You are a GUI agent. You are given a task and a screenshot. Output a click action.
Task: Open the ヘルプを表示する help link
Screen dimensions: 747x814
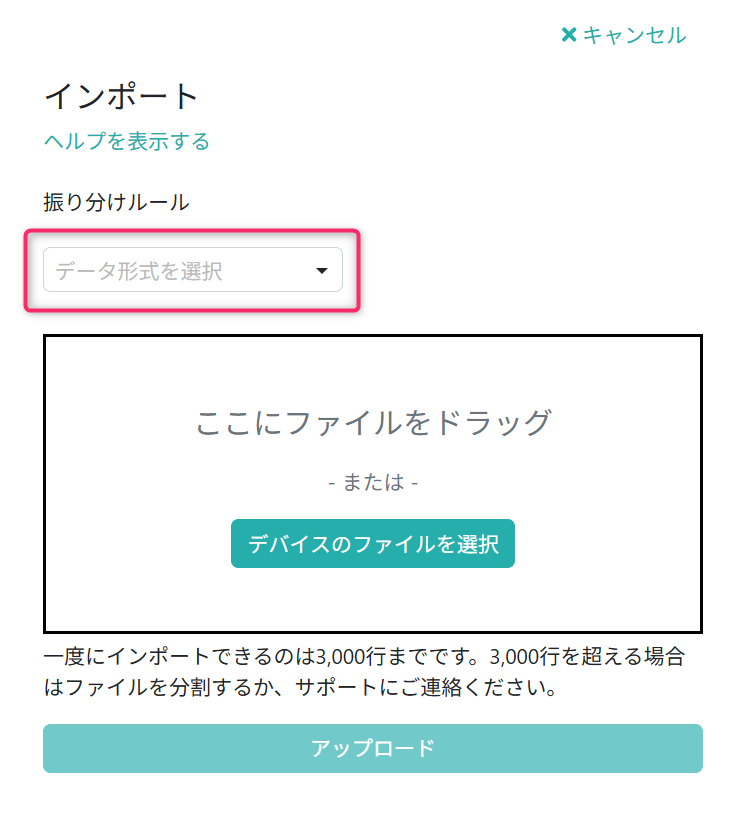coord(127,141)
